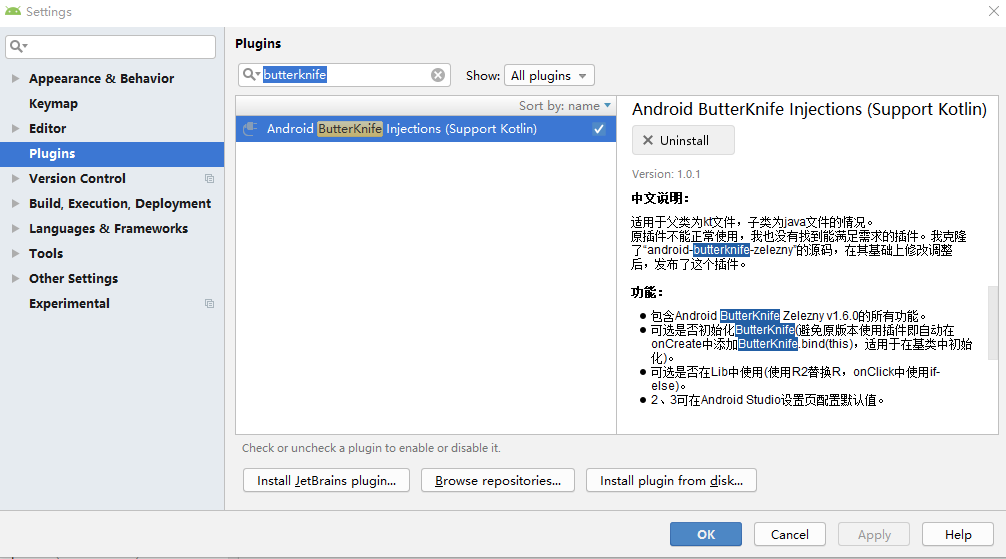Click Browse repositories... button

pyautogui.click(x=498, y=481)
